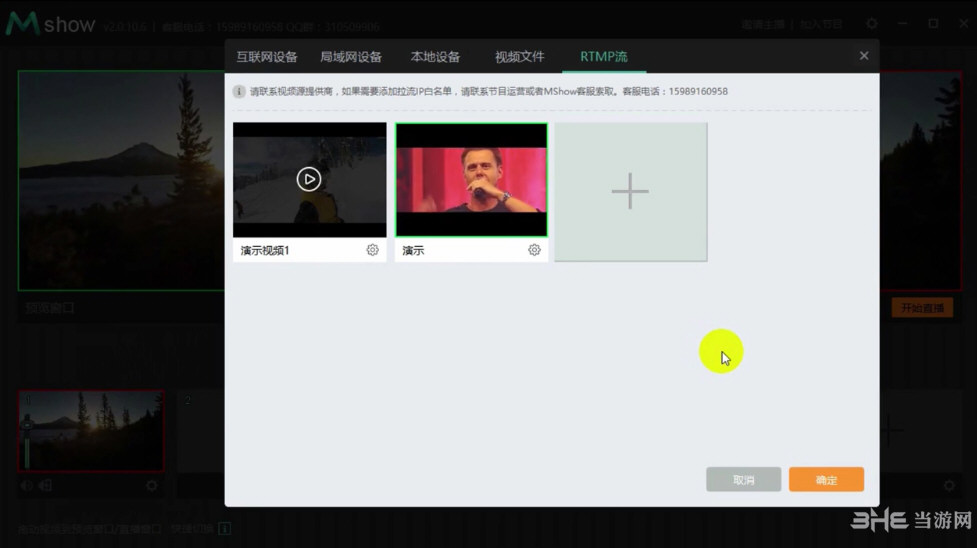
Task: Select source slot 1 thumbnail in main window
Action: 91,431
